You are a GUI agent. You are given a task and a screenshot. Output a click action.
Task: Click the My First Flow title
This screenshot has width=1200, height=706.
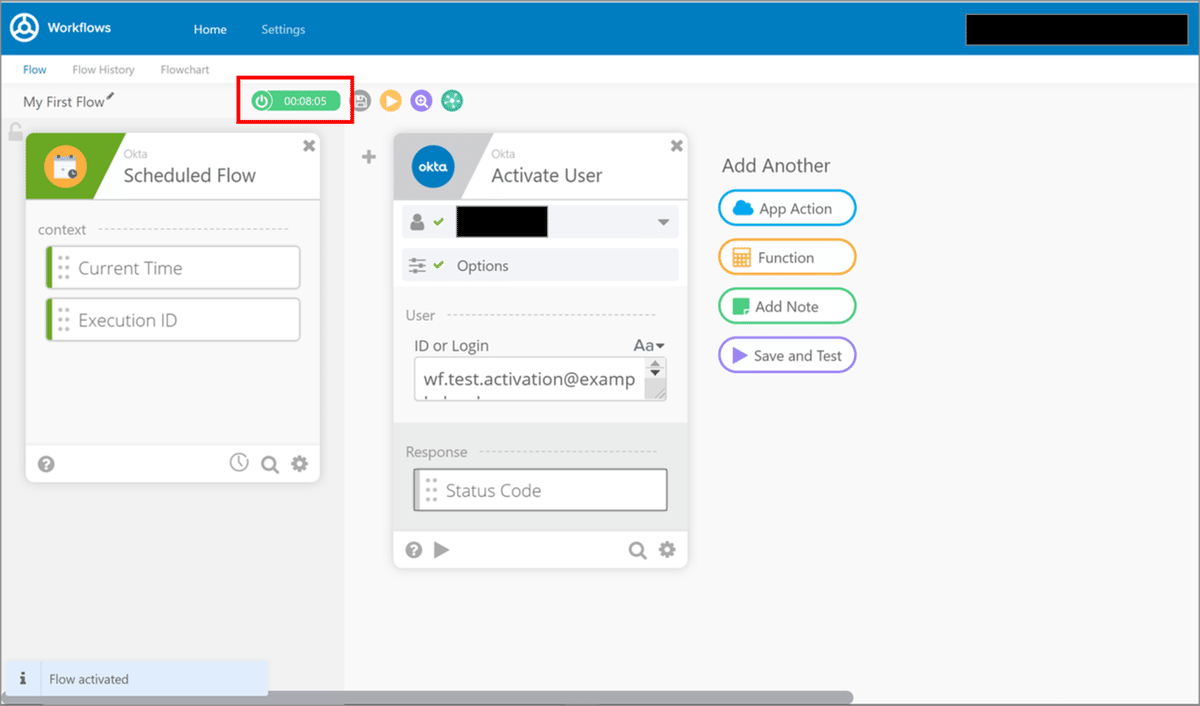click(64, 102)
